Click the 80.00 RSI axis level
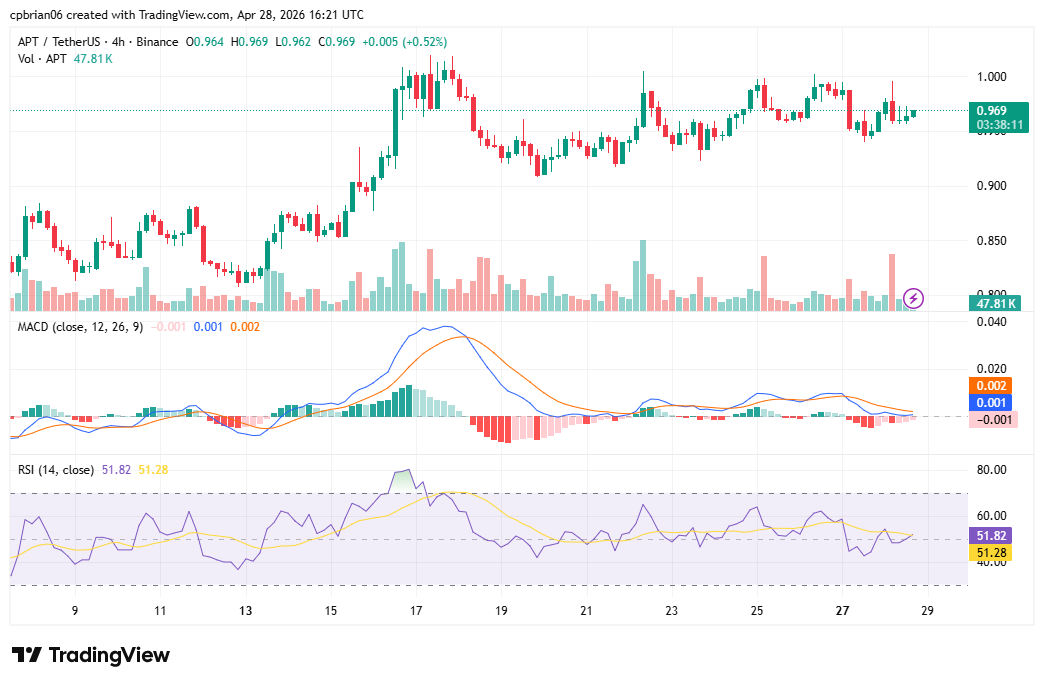This screenshot has width=1044, height=685. click(991, 470)
